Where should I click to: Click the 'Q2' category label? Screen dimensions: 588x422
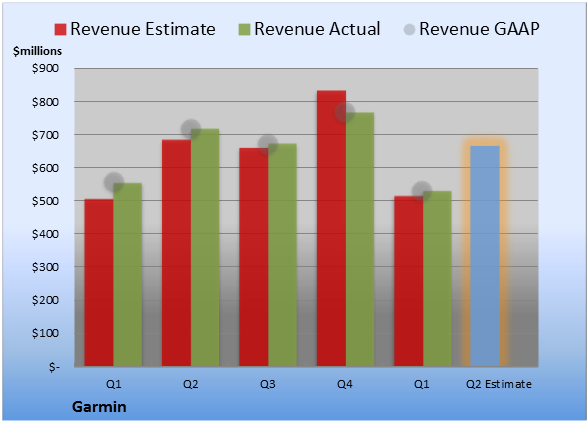(x=190, y=384)
